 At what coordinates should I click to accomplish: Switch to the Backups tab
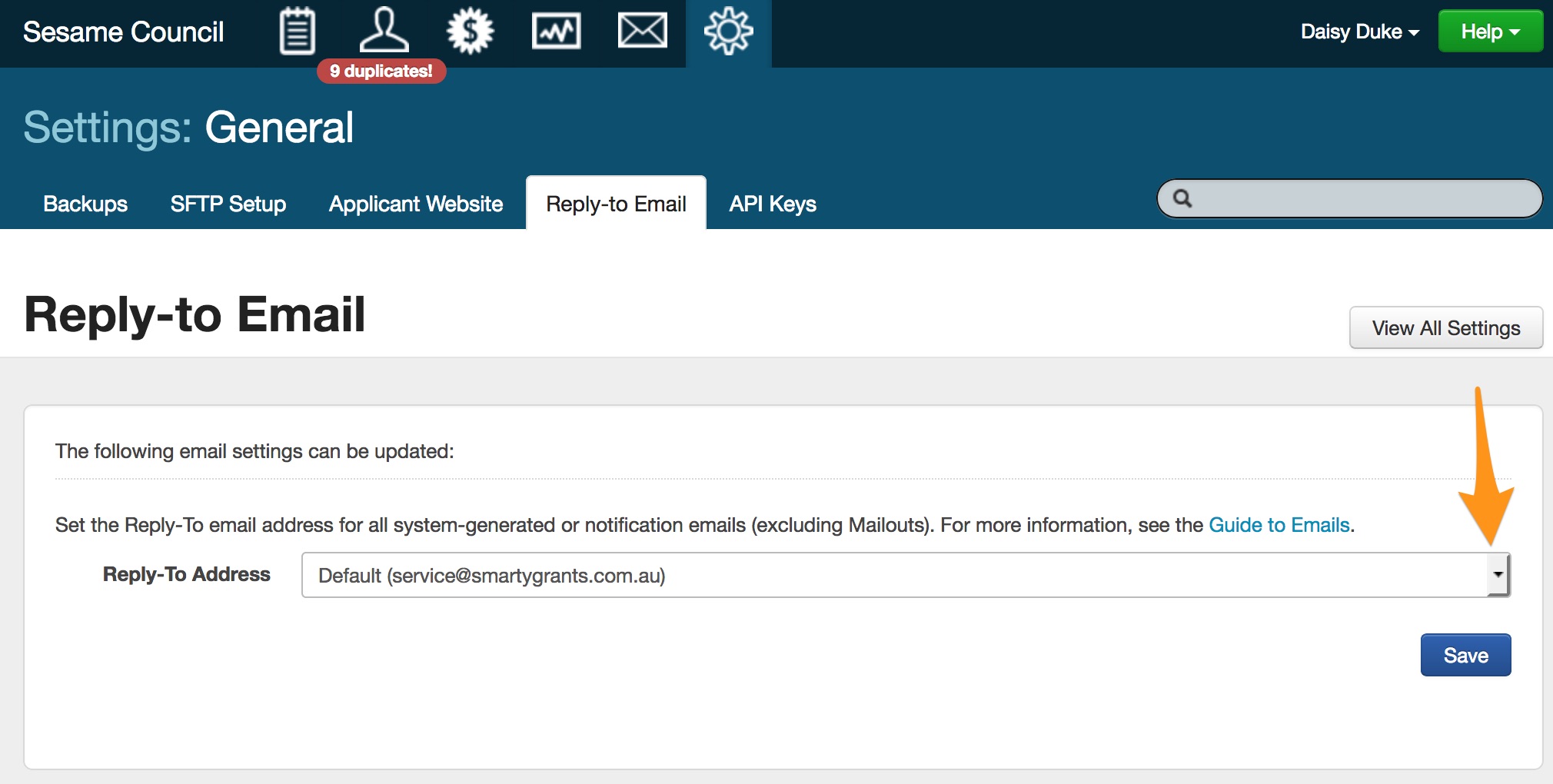coord(85,204)
